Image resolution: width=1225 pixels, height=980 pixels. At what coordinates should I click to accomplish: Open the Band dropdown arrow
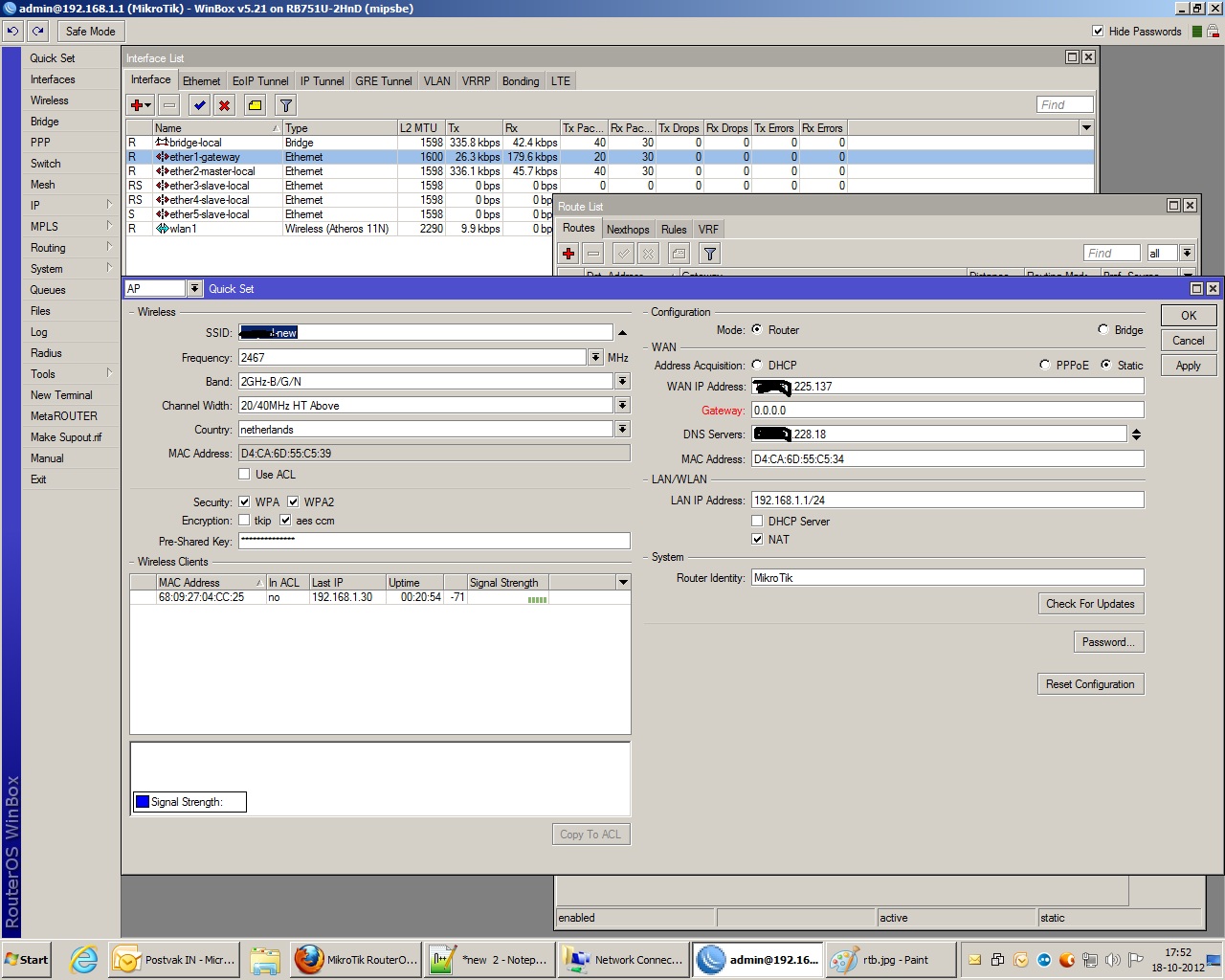click(x=622, y=381)
